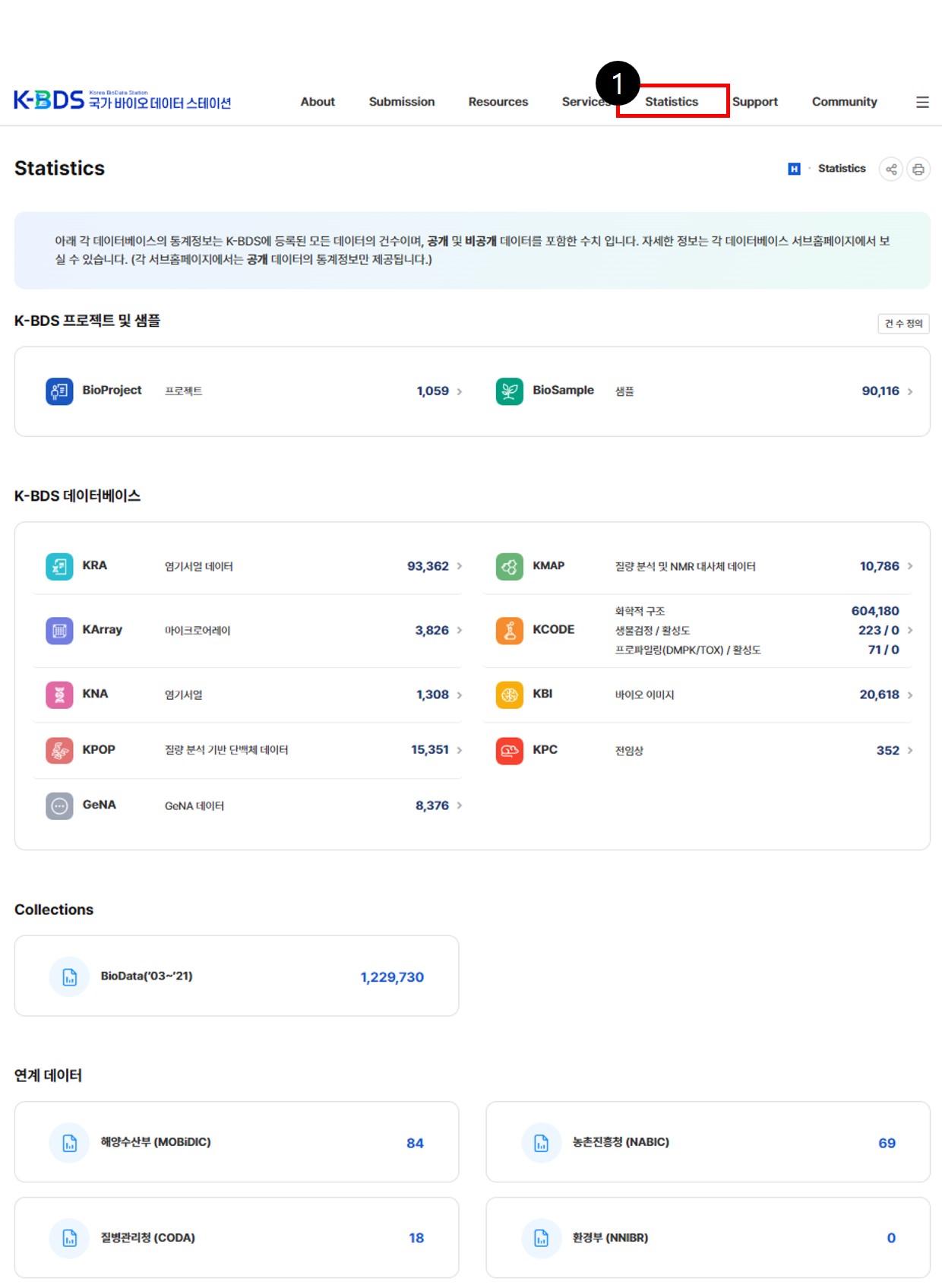Click the NNIBR file icon
The image size is (942, 1288).
point(541,1239)
